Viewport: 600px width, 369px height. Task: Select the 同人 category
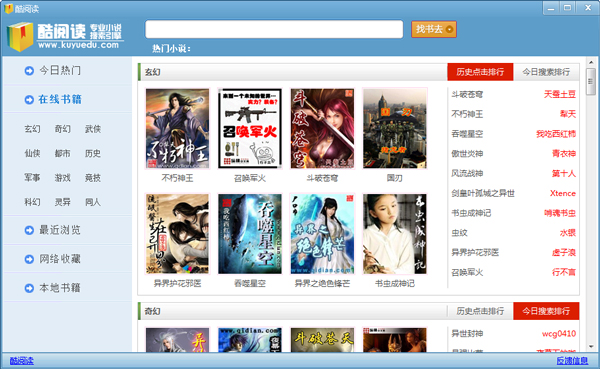[x=93, y=202]
